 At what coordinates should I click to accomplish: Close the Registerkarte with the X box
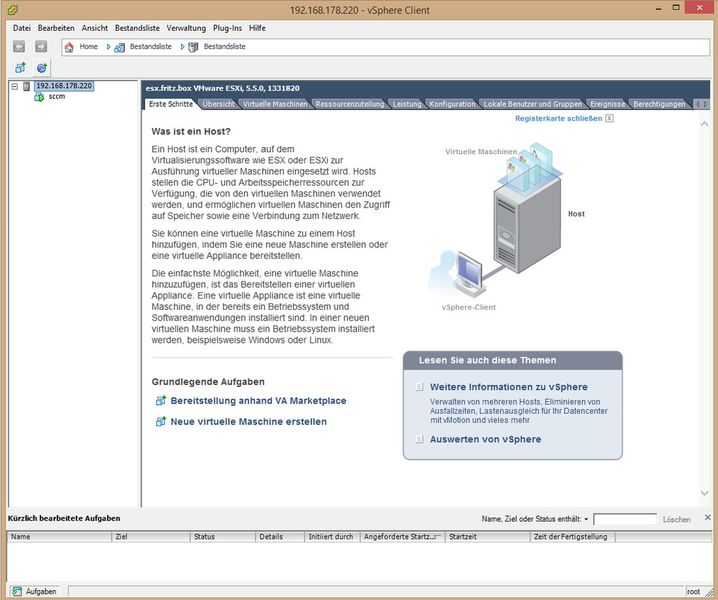pos(609,118)
